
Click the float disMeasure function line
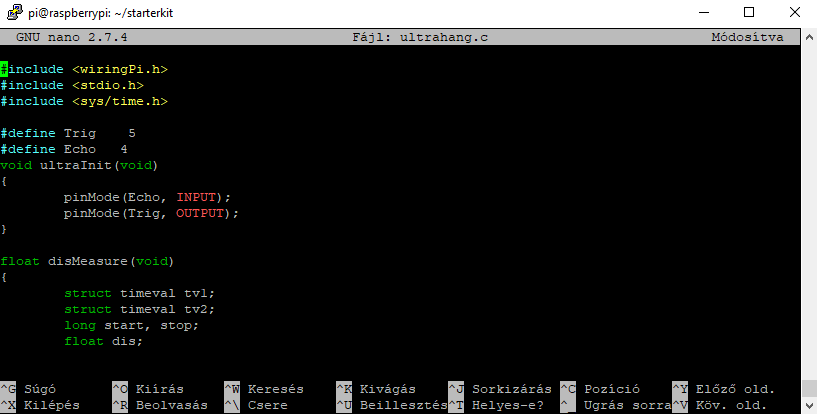[87, 261]
